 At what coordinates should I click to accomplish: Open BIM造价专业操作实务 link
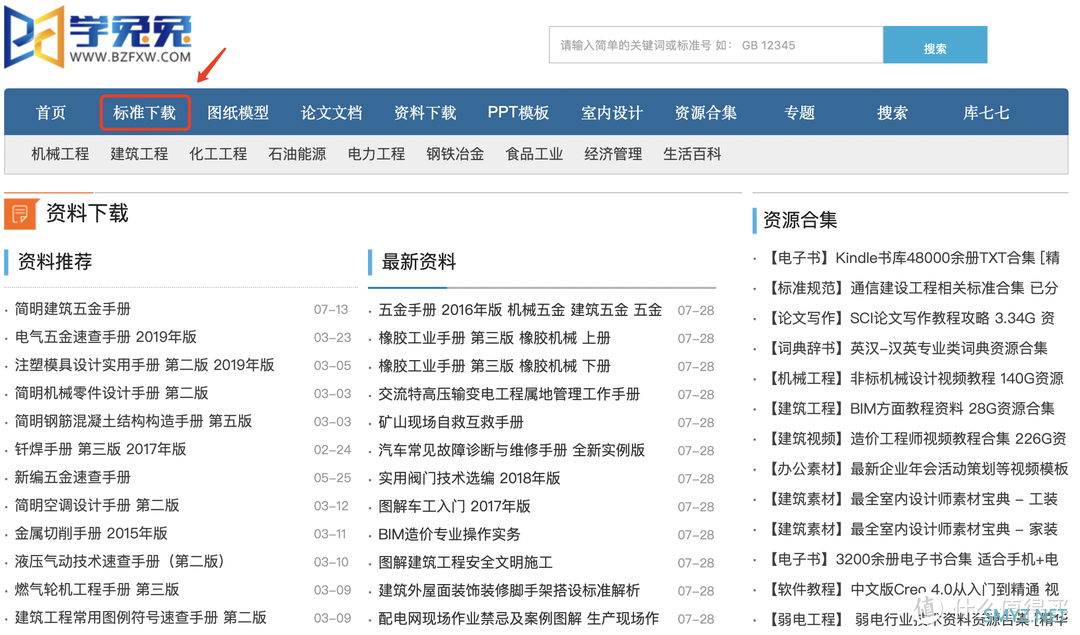(449, 534)
